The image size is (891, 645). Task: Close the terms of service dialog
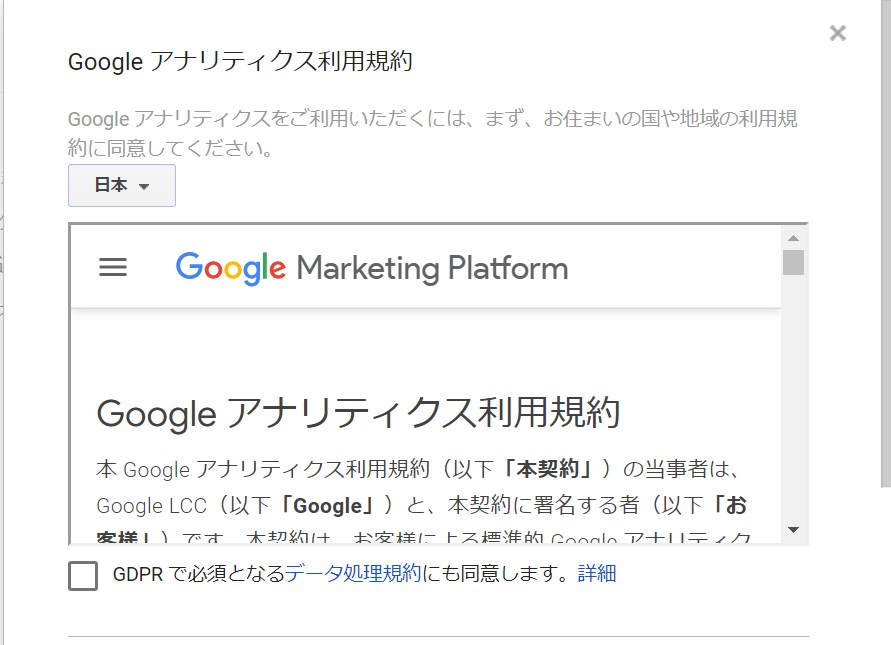[x=838, y=33]
